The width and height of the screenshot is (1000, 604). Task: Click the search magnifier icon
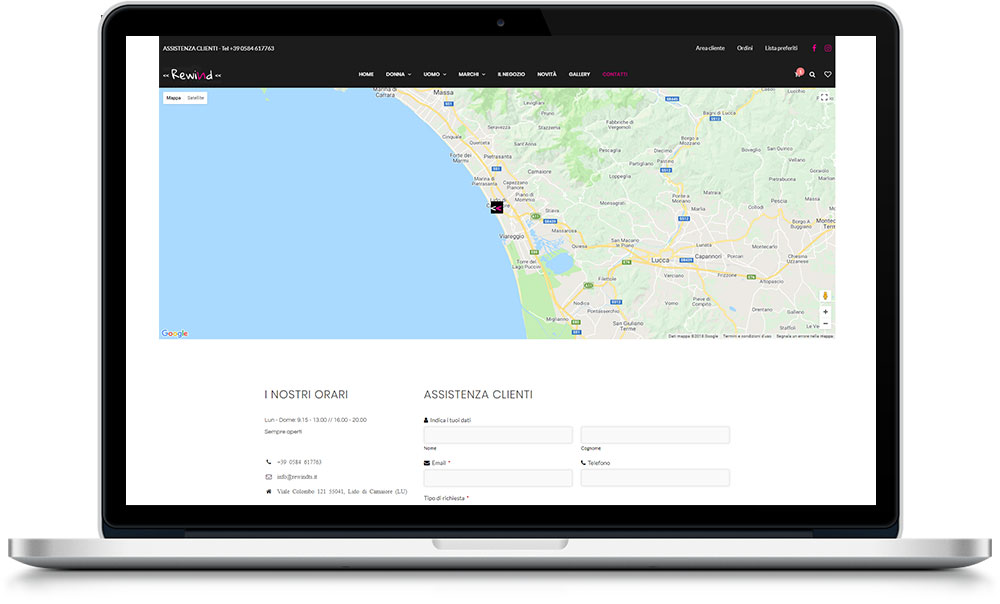click(x=812, y=75)
